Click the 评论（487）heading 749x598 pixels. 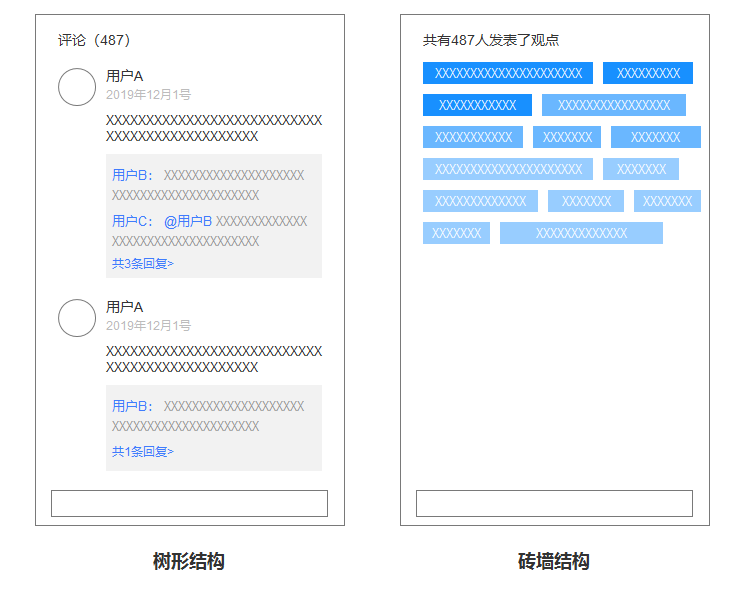pyautogui.click(x=94, y=40)
